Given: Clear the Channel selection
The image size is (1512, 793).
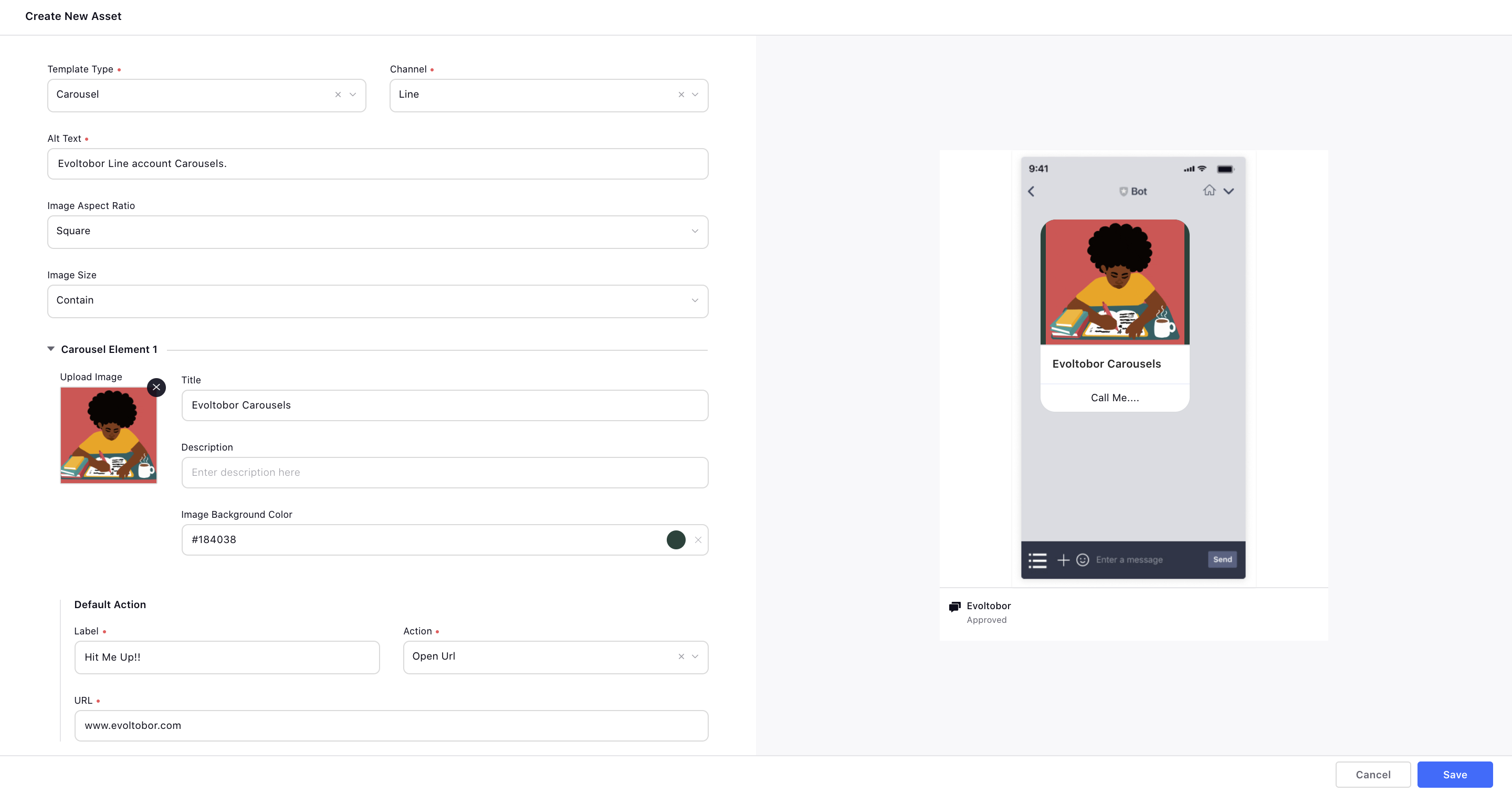Looking at the screenshot, I should (680, 94).
